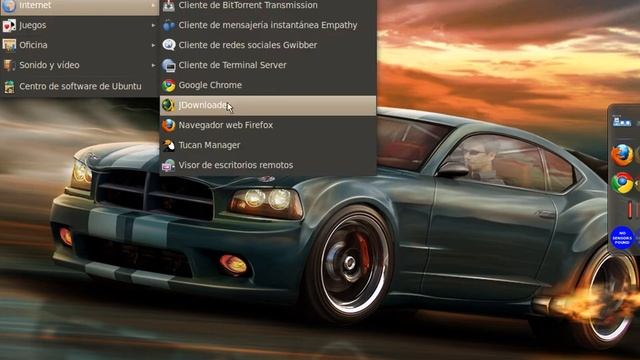640x360 pixels.
Task: Click the Ubuntu software center icon
Action: [x=9, y=87]
